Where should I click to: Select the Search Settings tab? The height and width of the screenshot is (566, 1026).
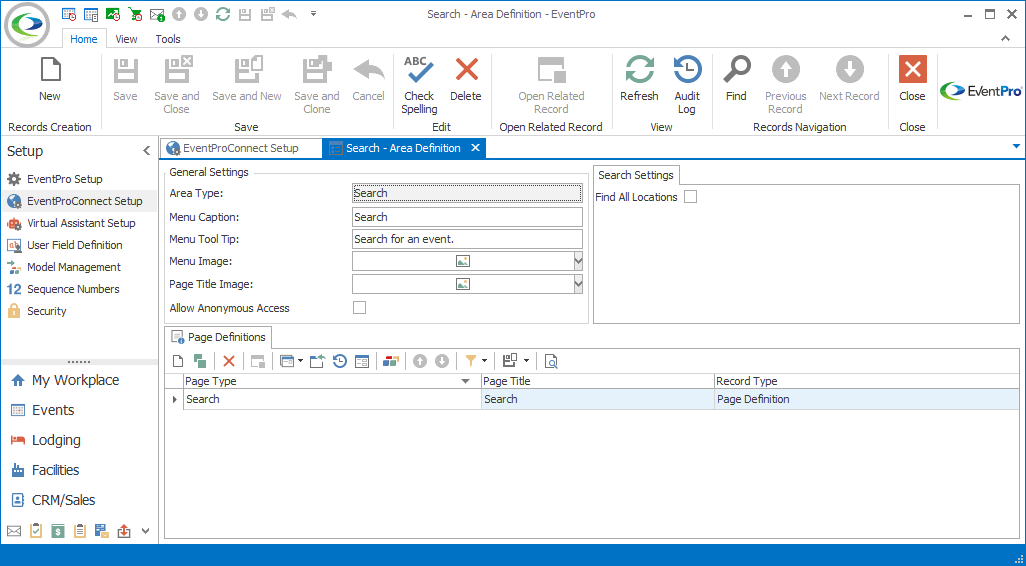coord(636,175)
